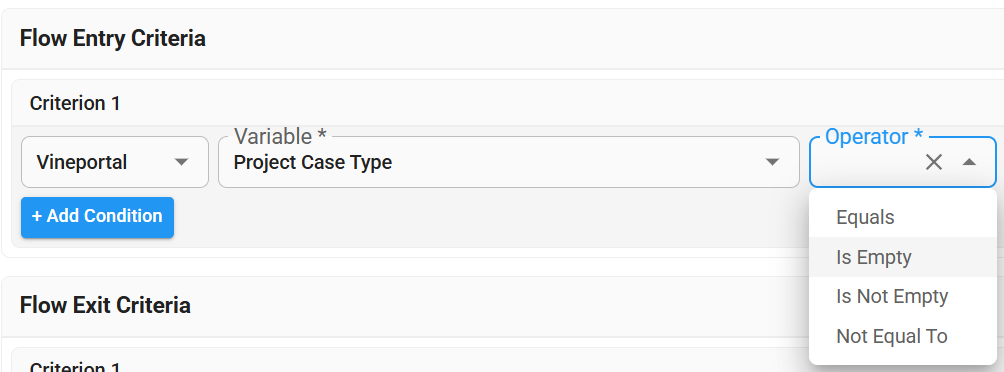This screenshot has height=372, width=1004.
Task: Open the Vineportal source dropdown
Action: click(x=115, y=162)
